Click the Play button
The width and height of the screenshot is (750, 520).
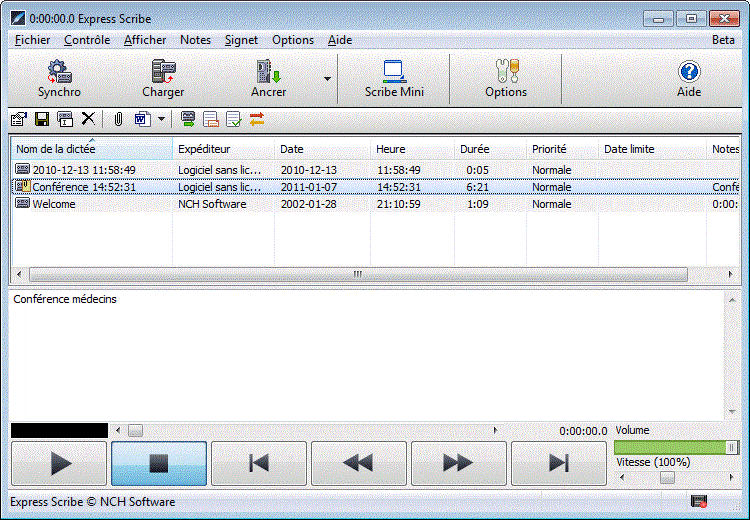[x=59, y=463]
